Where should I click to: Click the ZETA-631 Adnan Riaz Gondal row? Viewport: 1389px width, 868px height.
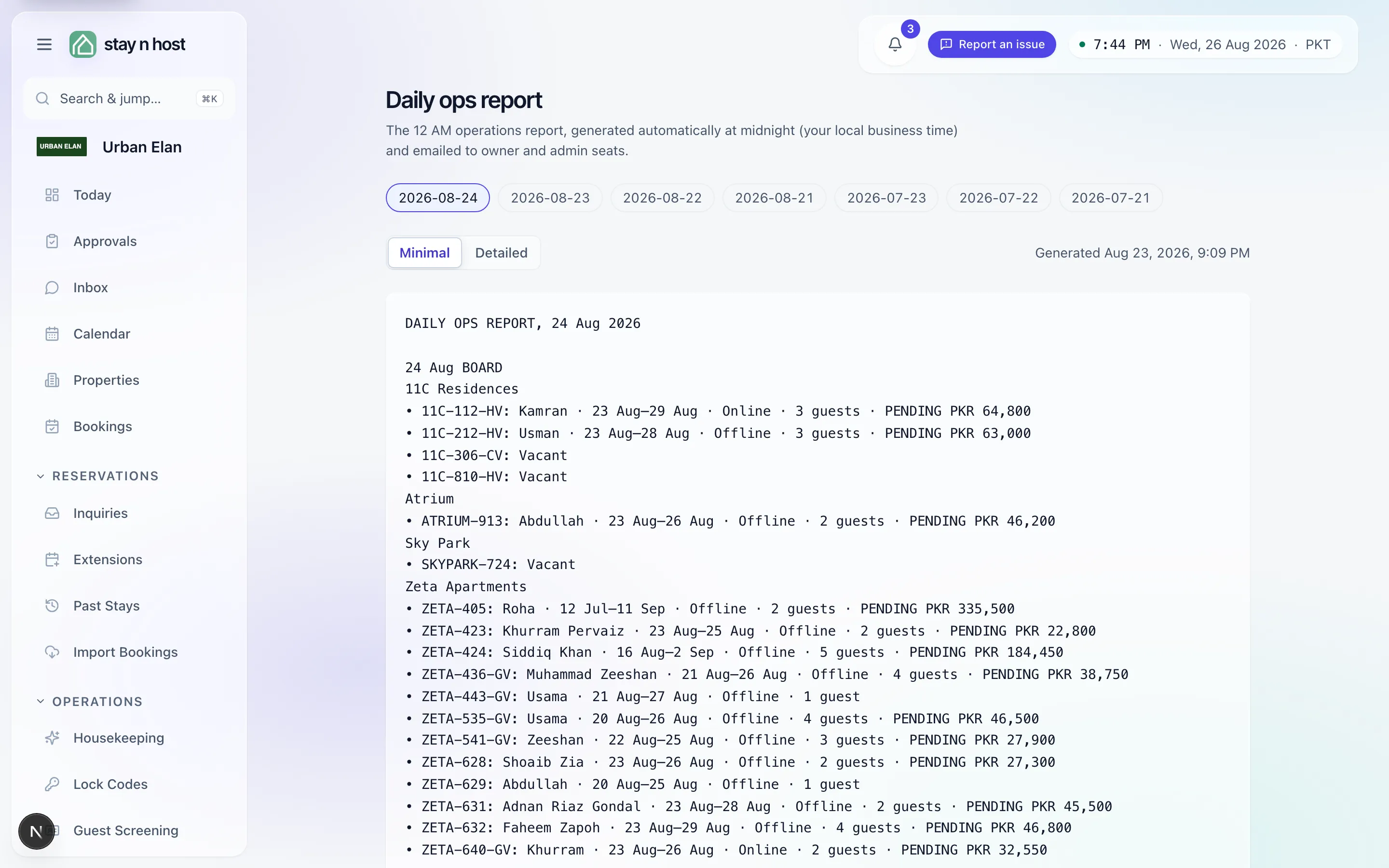point(759,806)
